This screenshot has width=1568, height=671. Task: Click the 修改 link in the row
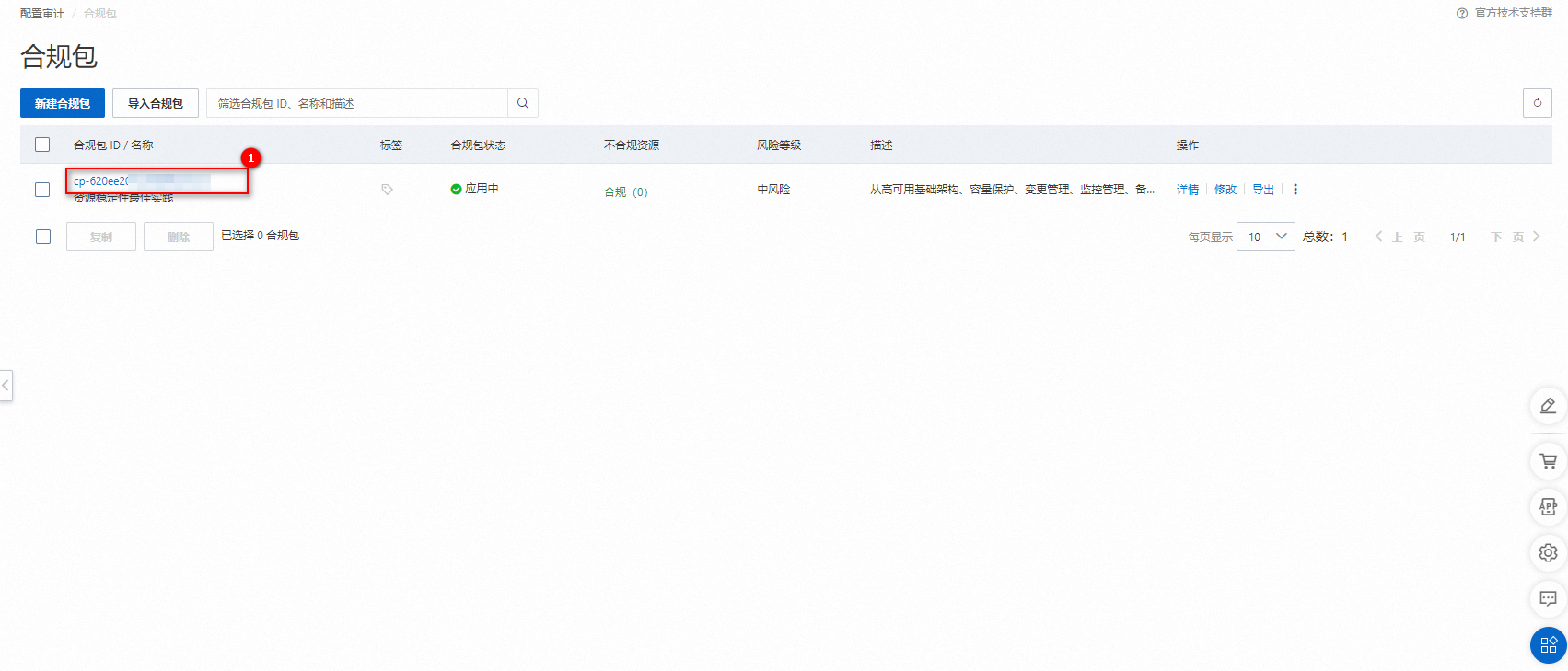tap(1225, 190)
